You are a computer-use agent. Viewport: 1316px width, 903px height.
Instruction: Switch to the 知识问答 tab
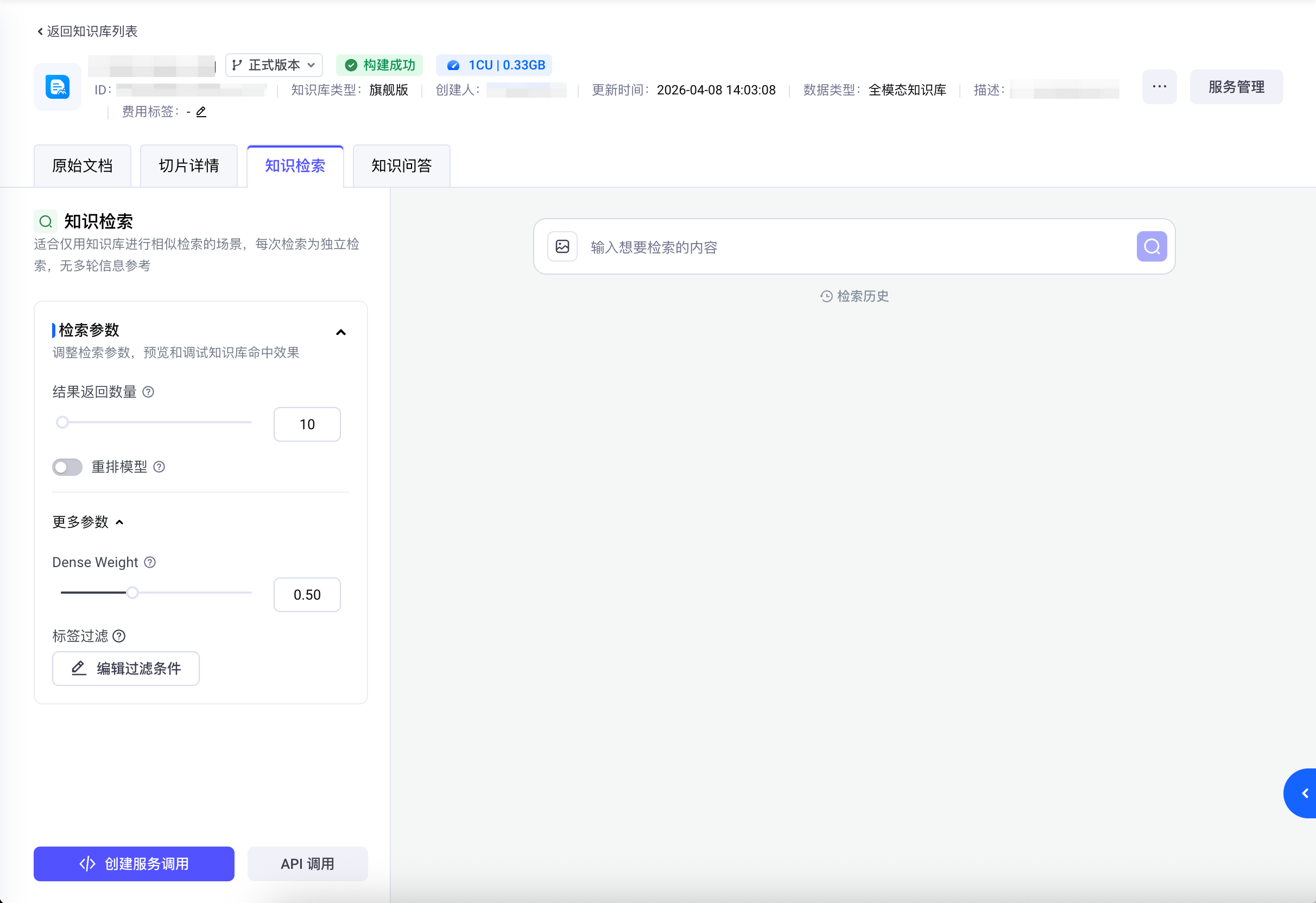click(x=402, y=166)
